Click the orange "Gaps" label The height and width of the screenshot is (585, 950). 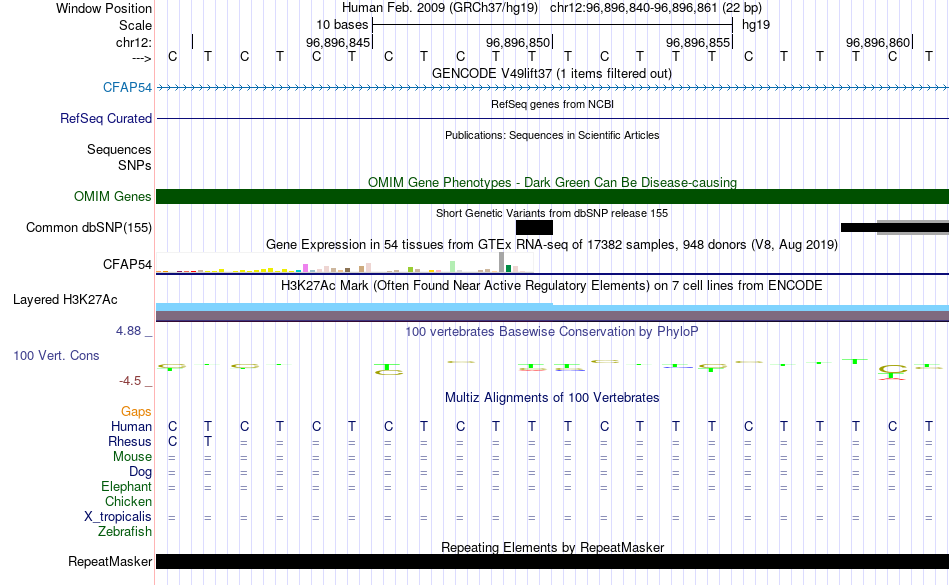pyautogui.click(x=136, y=412)
